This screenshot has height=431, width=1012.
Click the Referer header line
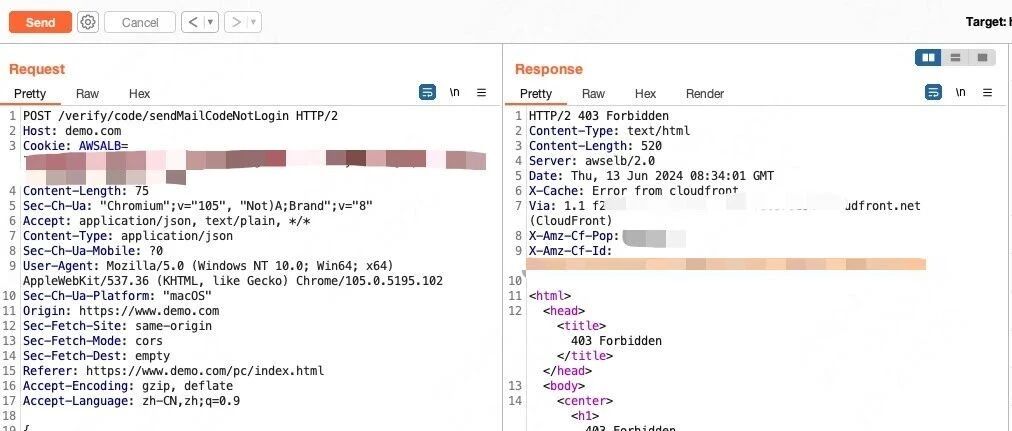click(x=174, y=371)
